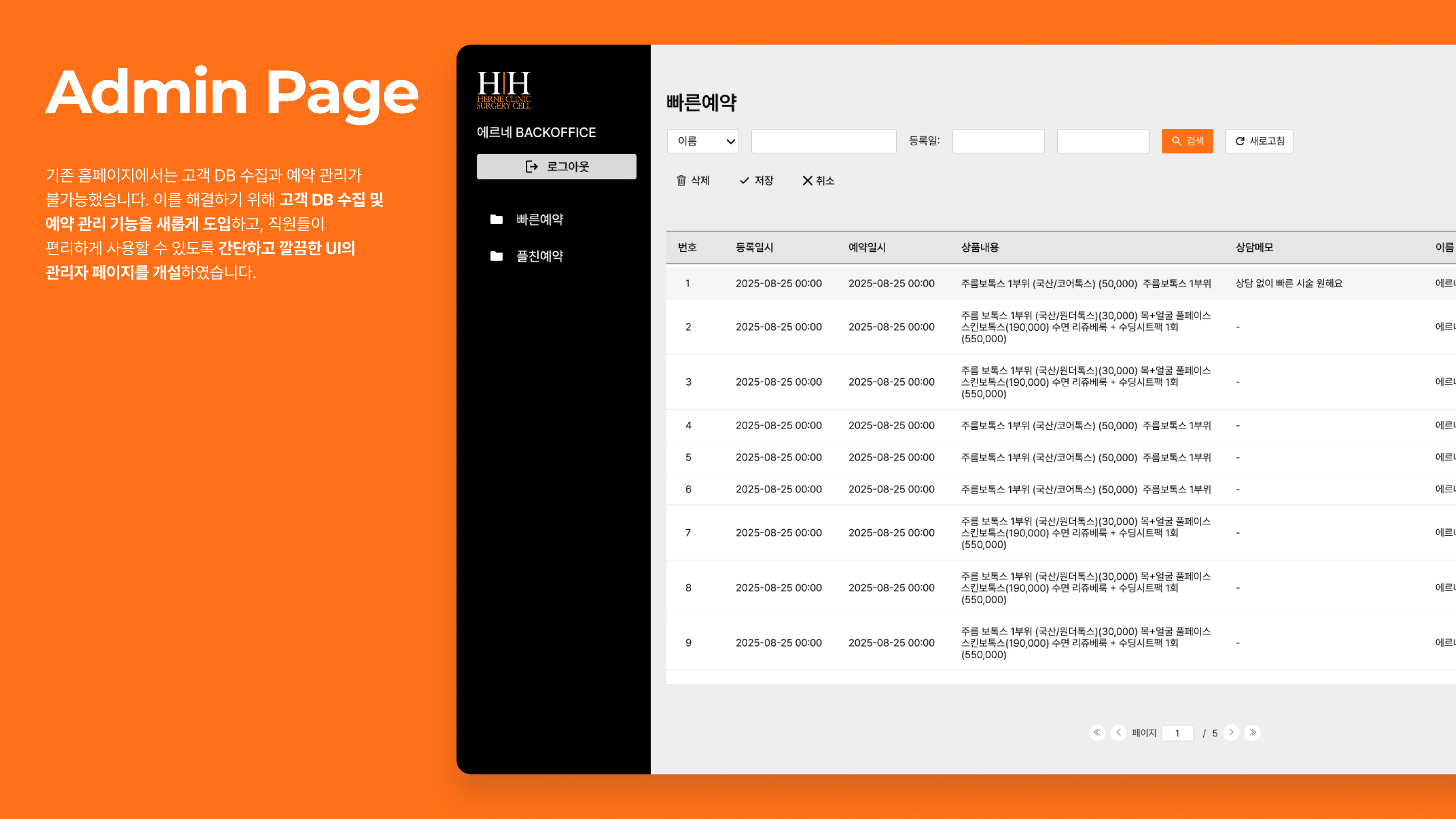This screenshot has width=1456, height=819.
Task: Click row 1 product description text
Action: pos(1086,283)
